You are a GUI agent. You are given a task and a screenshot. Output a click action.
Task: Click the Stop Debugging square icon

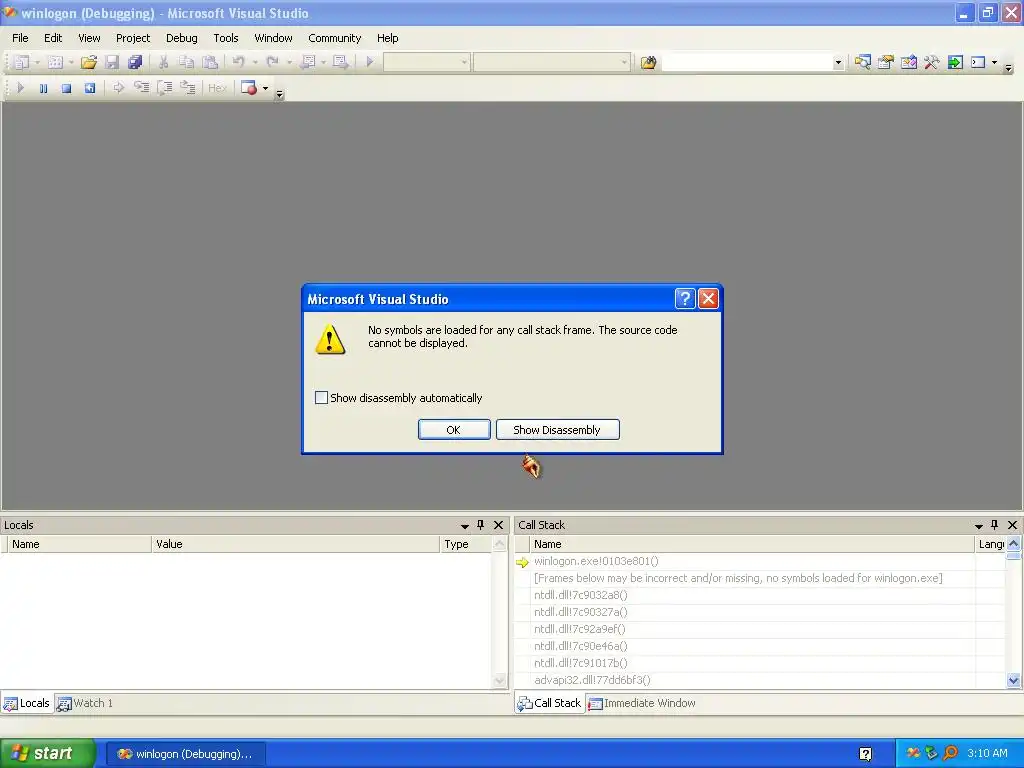pyautogui.click(x=66, y=88)
